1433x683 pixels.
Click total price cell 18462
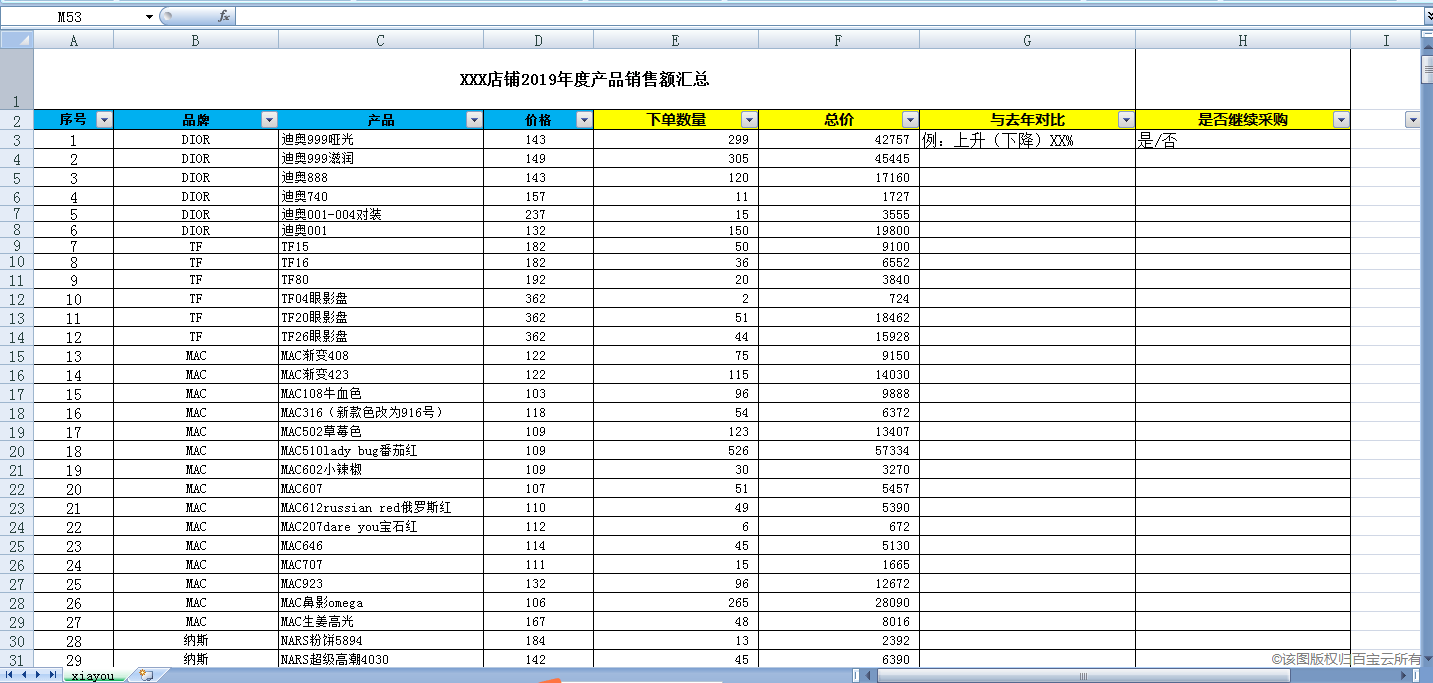tap(839, 318)
